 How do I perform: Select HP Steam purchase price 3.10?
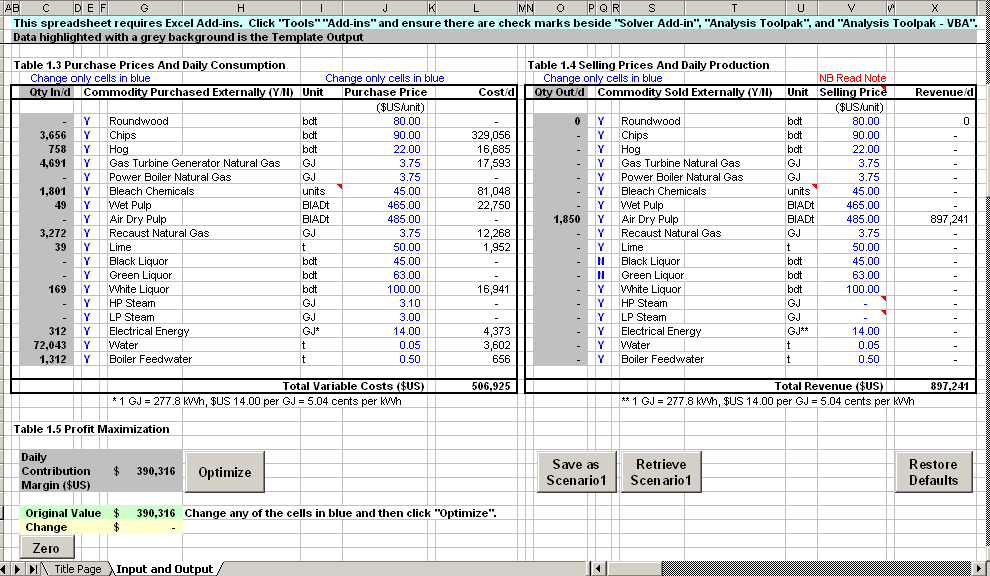385,303
